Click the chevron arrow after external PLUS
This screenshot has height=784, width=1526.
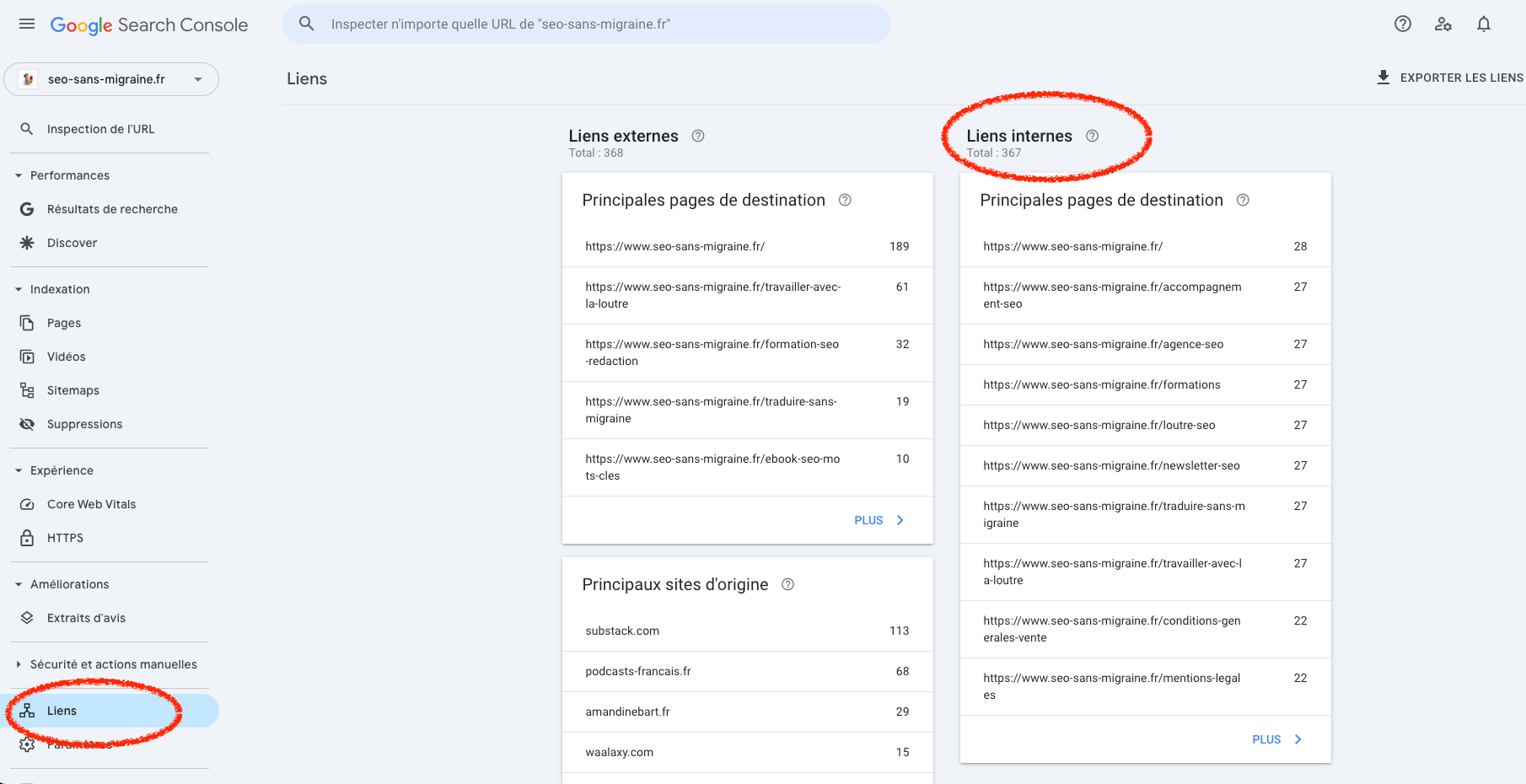[900, 520]
